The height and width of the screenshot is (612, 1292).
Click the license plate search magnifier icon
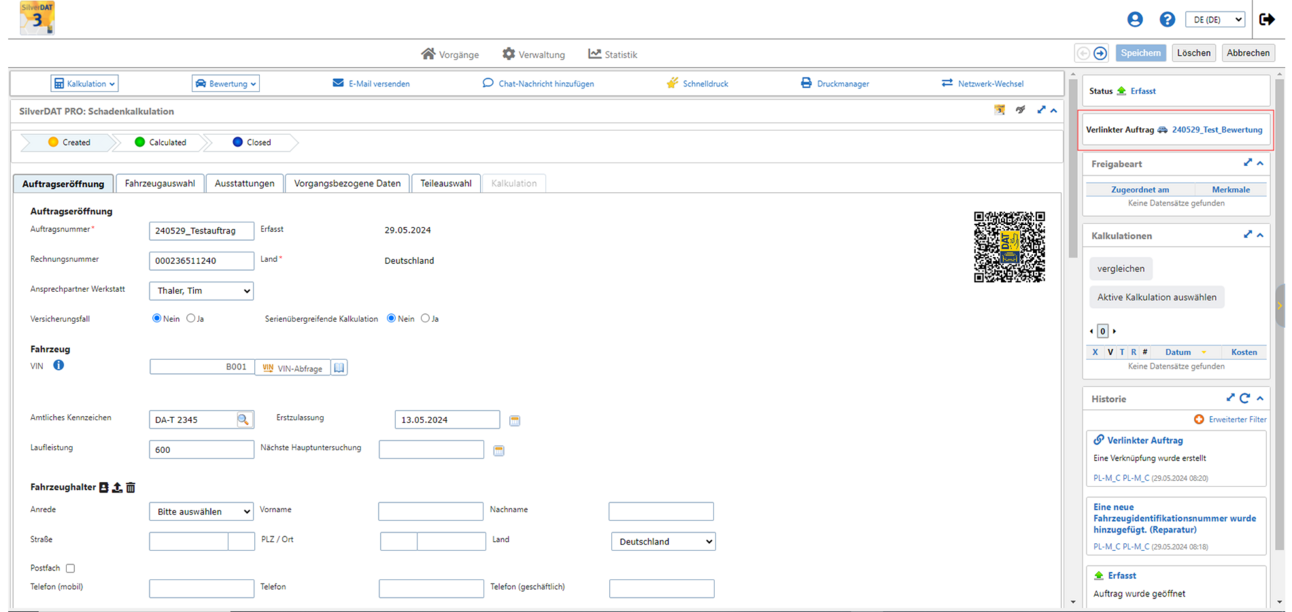click(x=243, y=420)
